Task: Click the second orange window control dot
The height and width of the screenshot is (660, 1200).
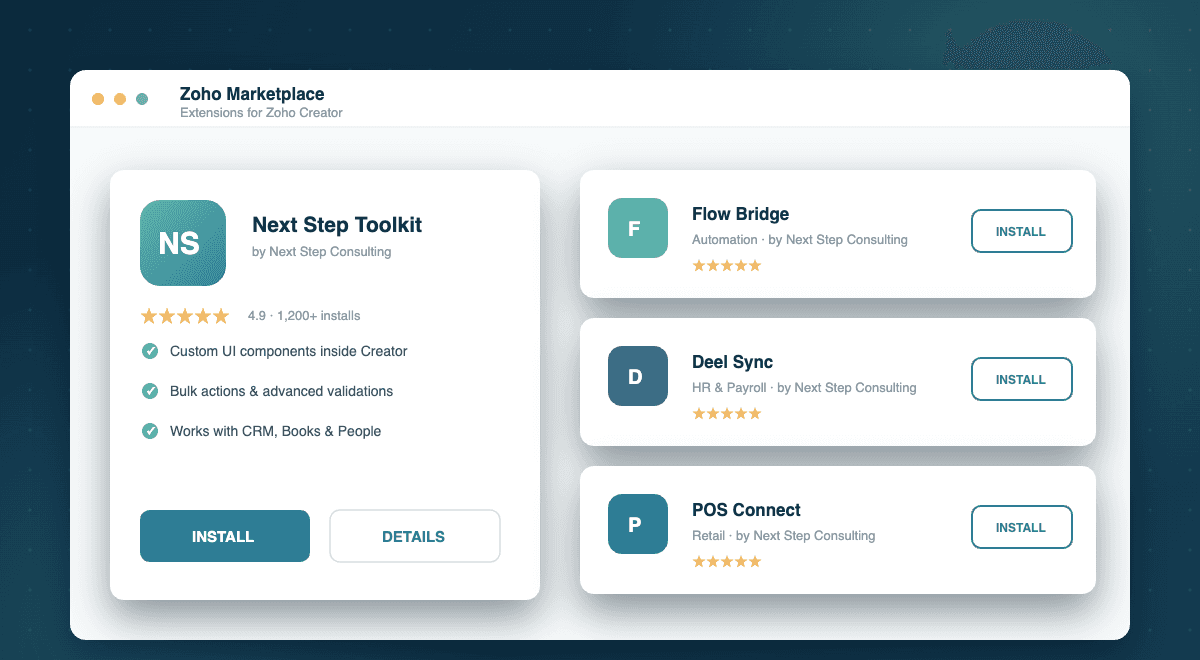Action: (x=120, y=99)
